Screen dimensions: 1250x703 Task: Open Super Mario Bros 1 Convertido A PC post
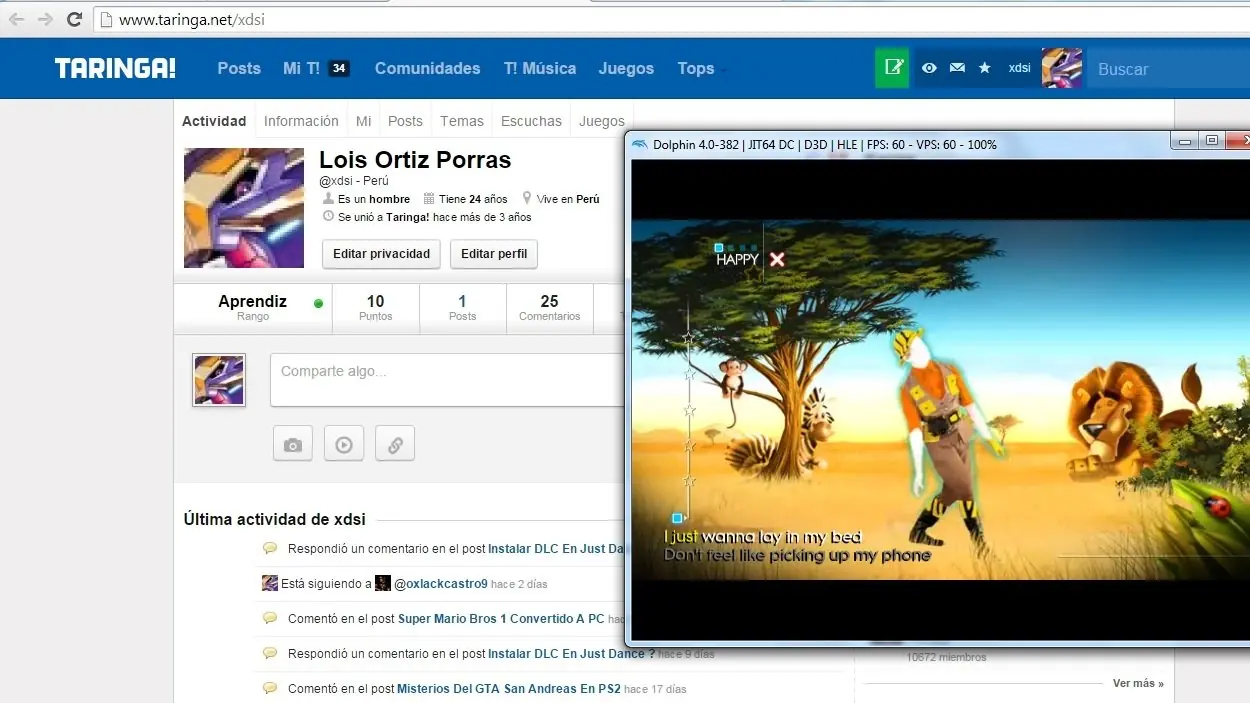click(x=501, y=619)
